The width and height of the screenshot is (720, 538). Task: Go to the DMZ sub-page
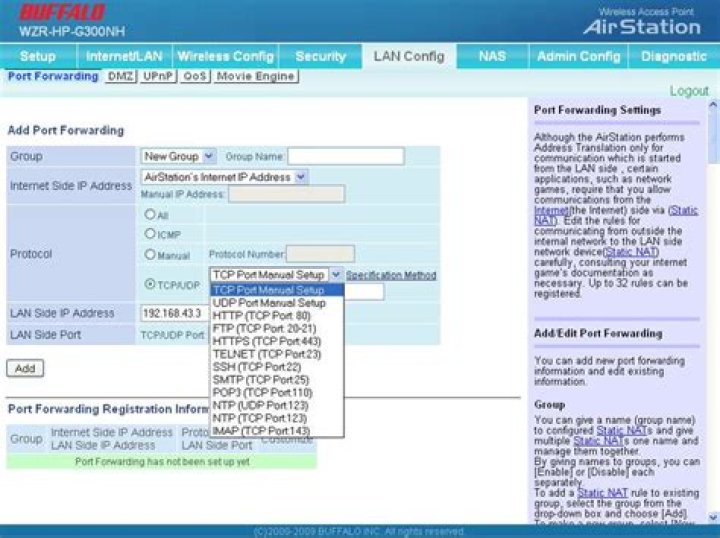pyautogui.click(x=120, y=76)
